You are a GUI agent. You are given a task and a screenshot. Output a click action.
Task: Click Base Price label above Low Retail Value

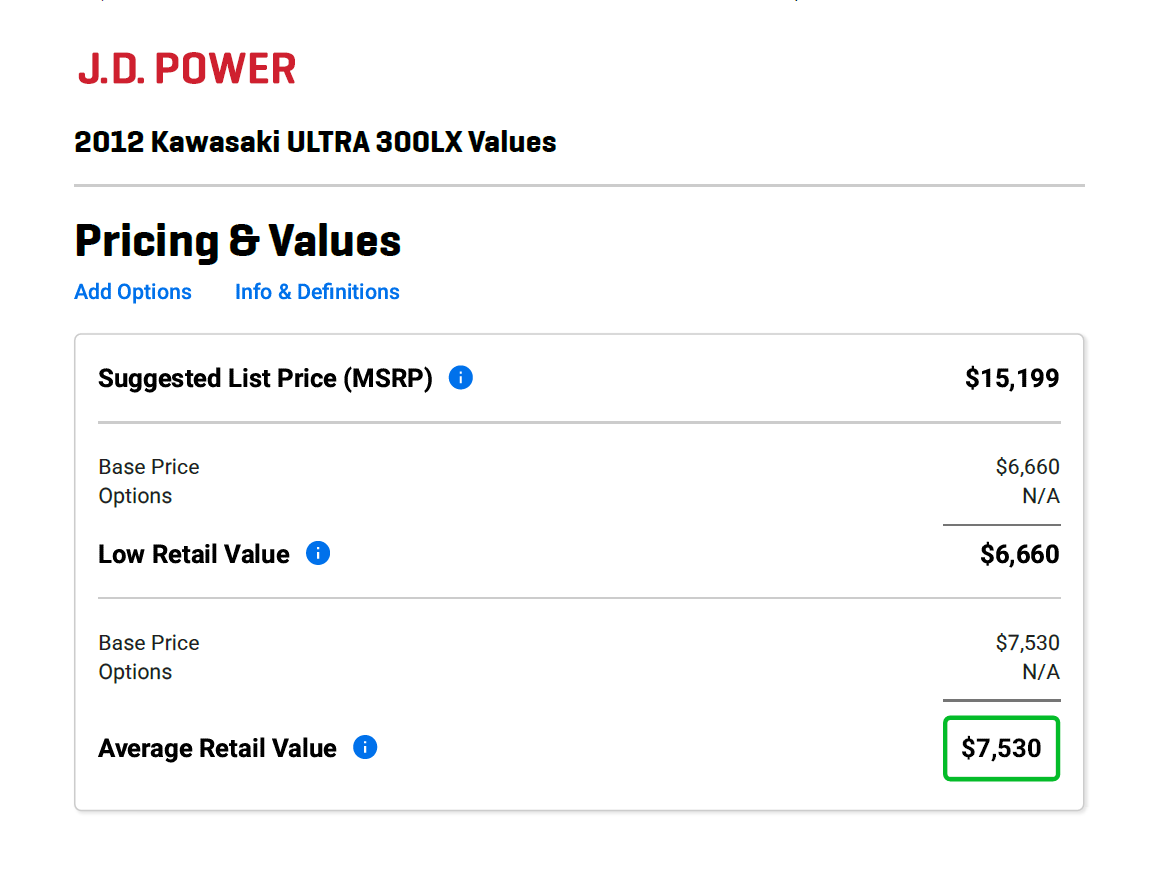pos(149,467)
